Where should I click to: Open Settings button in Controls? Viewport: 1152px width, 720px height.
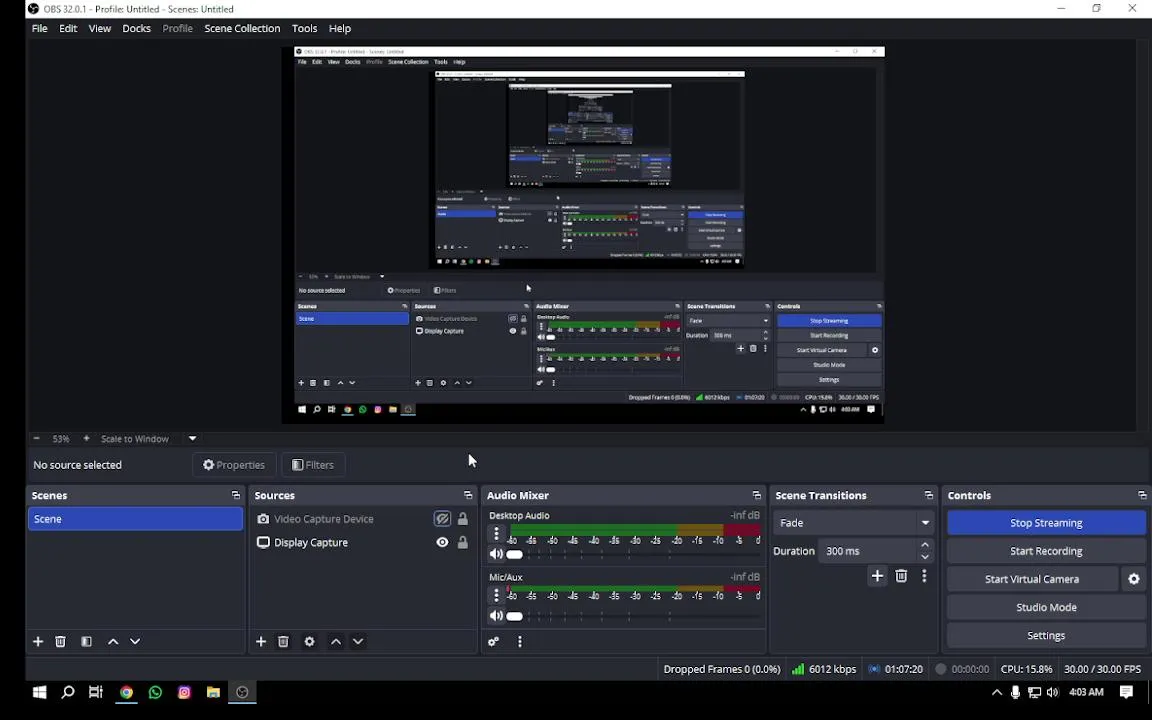click(1046, 636)
